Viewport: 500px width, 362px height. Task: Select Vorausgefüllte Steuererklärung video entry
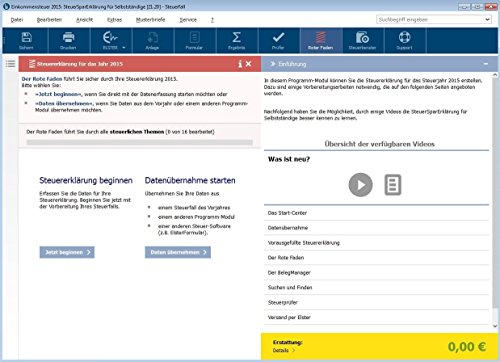click(x=376, y=243)
